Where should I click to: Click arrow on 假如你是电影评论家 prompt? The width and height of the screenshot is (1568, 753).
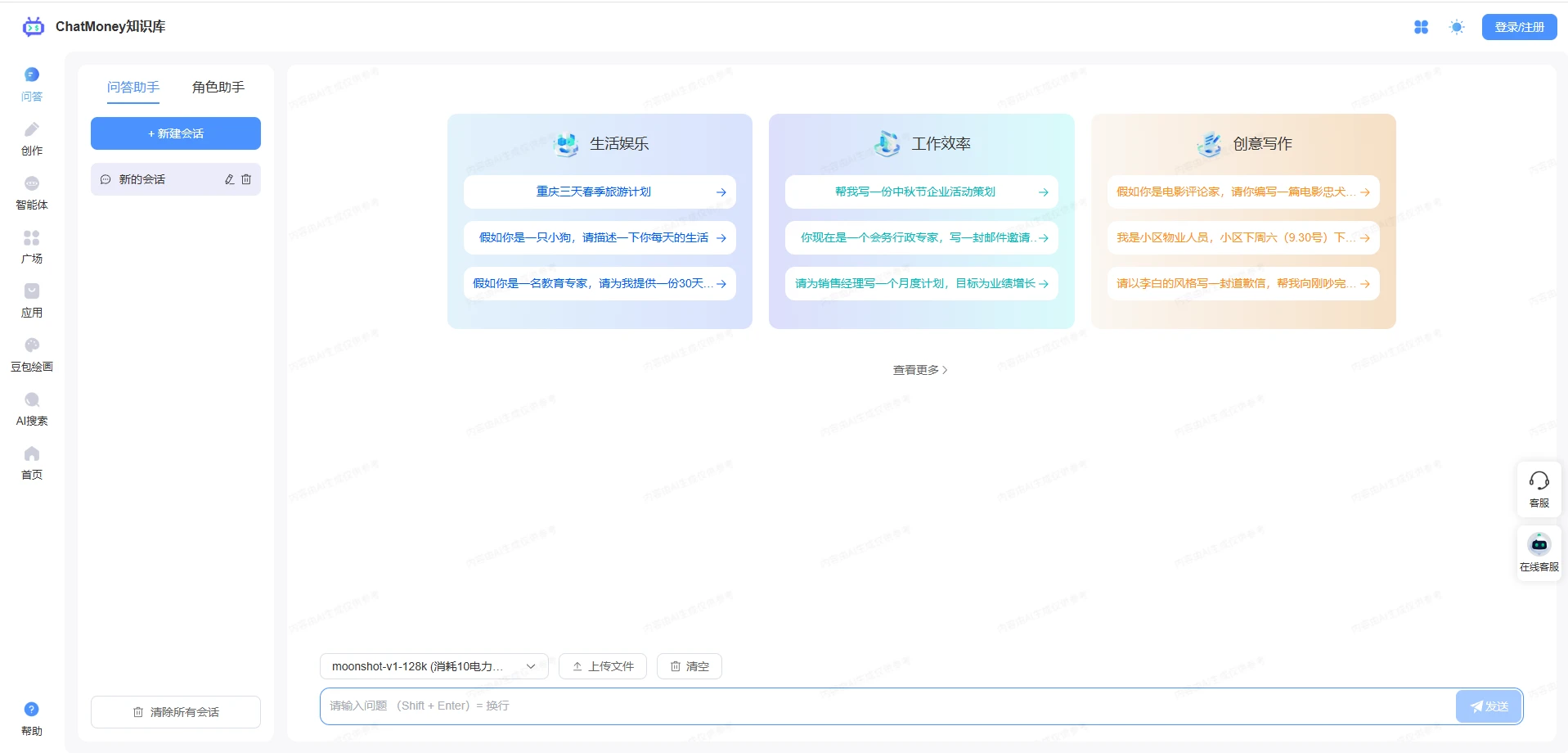click(1365, 192)
